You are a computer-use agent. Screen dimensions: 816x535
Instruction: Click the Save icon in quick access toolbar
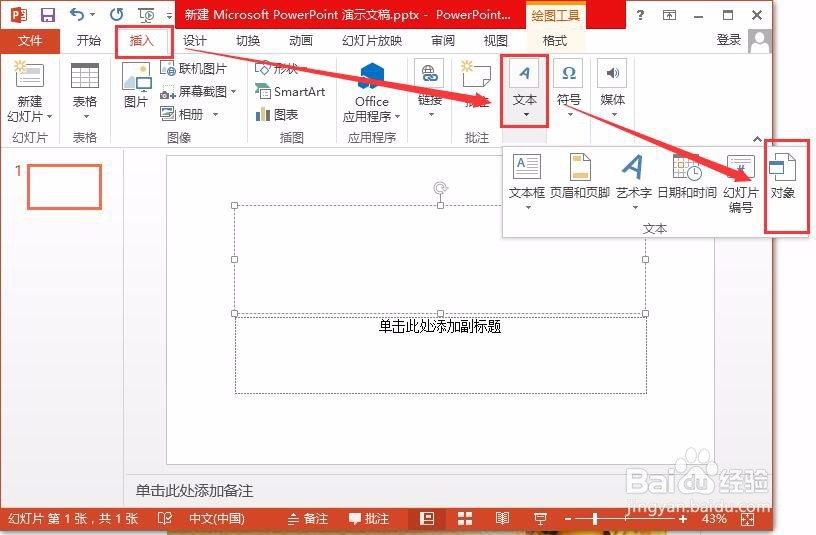(48, 15)
